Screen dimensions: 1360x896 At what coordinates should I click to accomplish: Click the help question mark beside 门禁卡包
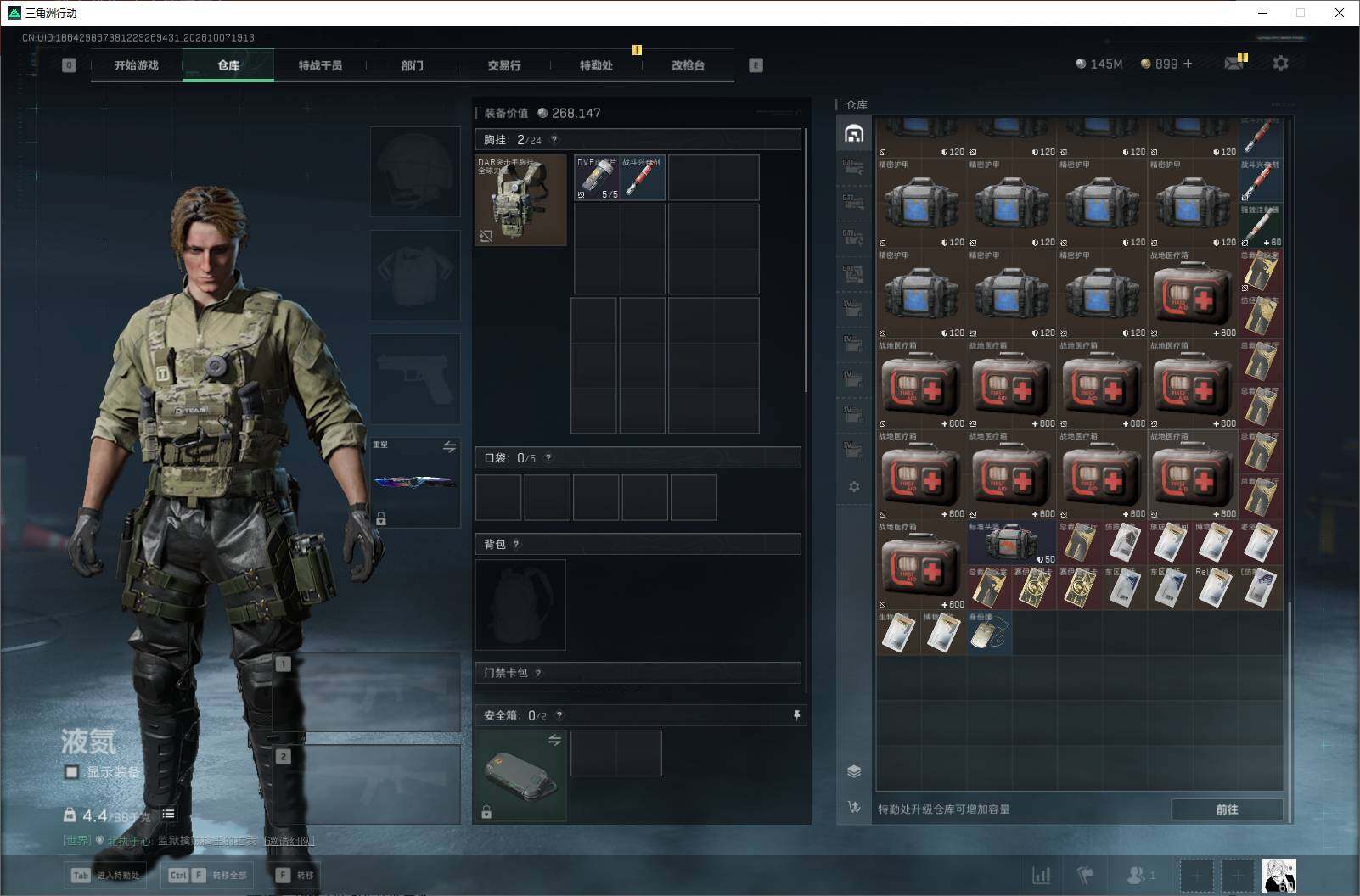pyautogui.click(x=538, y=673)
